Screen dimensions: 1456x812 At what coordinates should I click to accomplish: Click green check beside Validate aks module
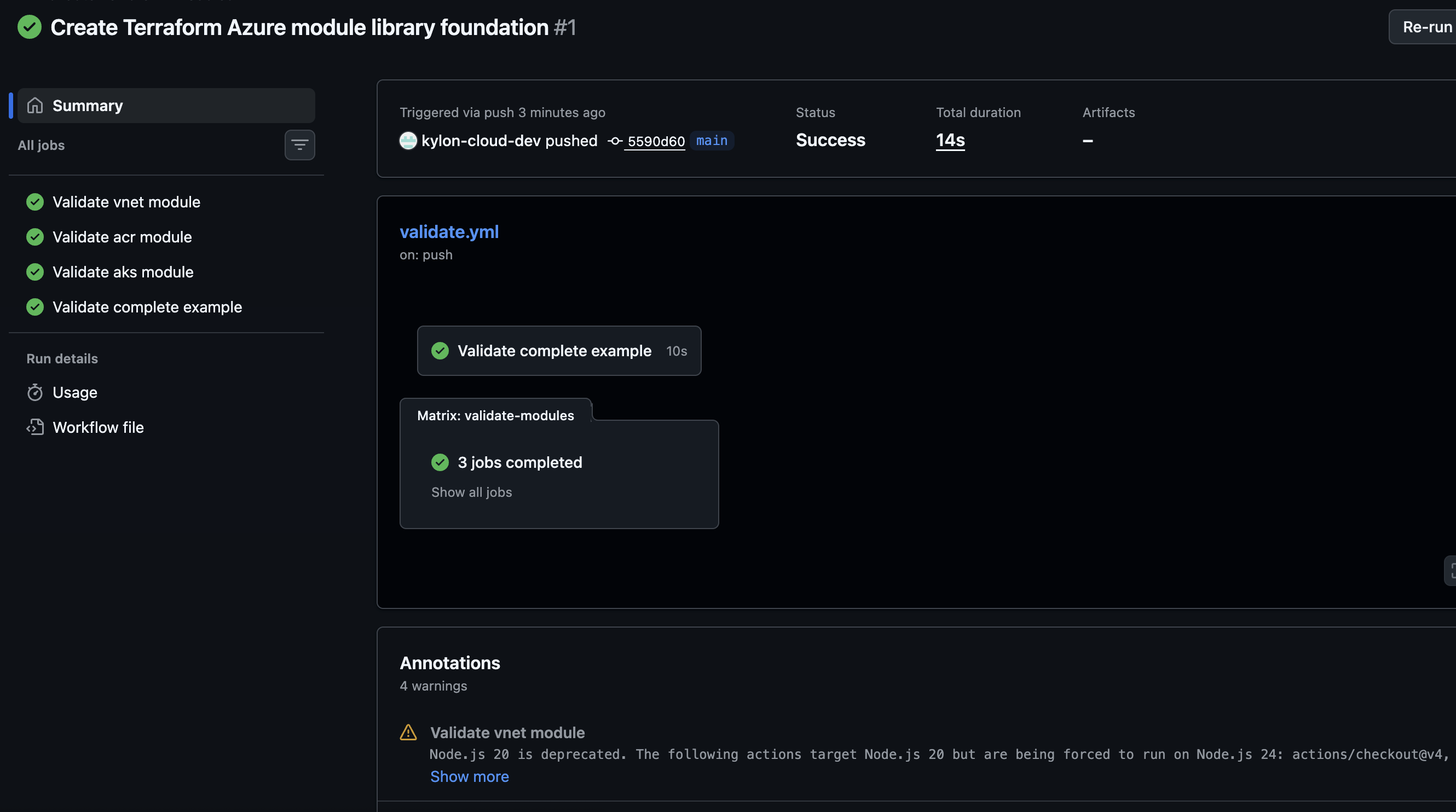pos(35,272)
